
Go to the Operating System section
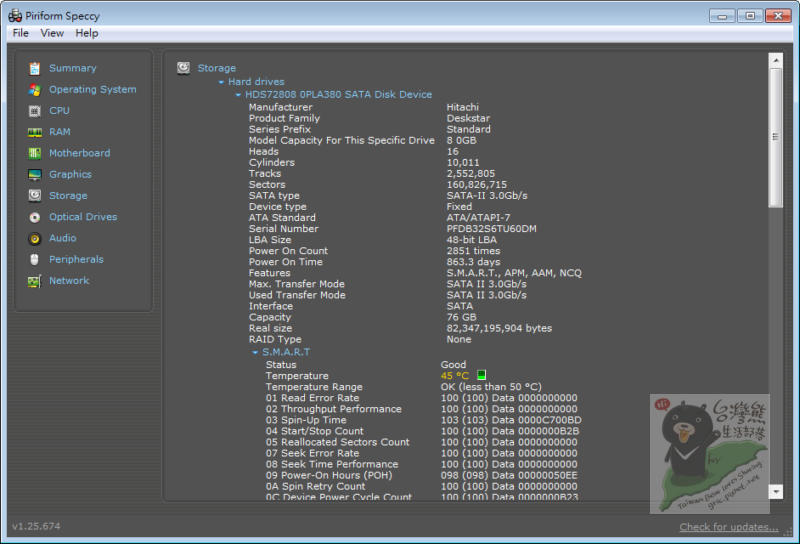[x=92, y=89]
